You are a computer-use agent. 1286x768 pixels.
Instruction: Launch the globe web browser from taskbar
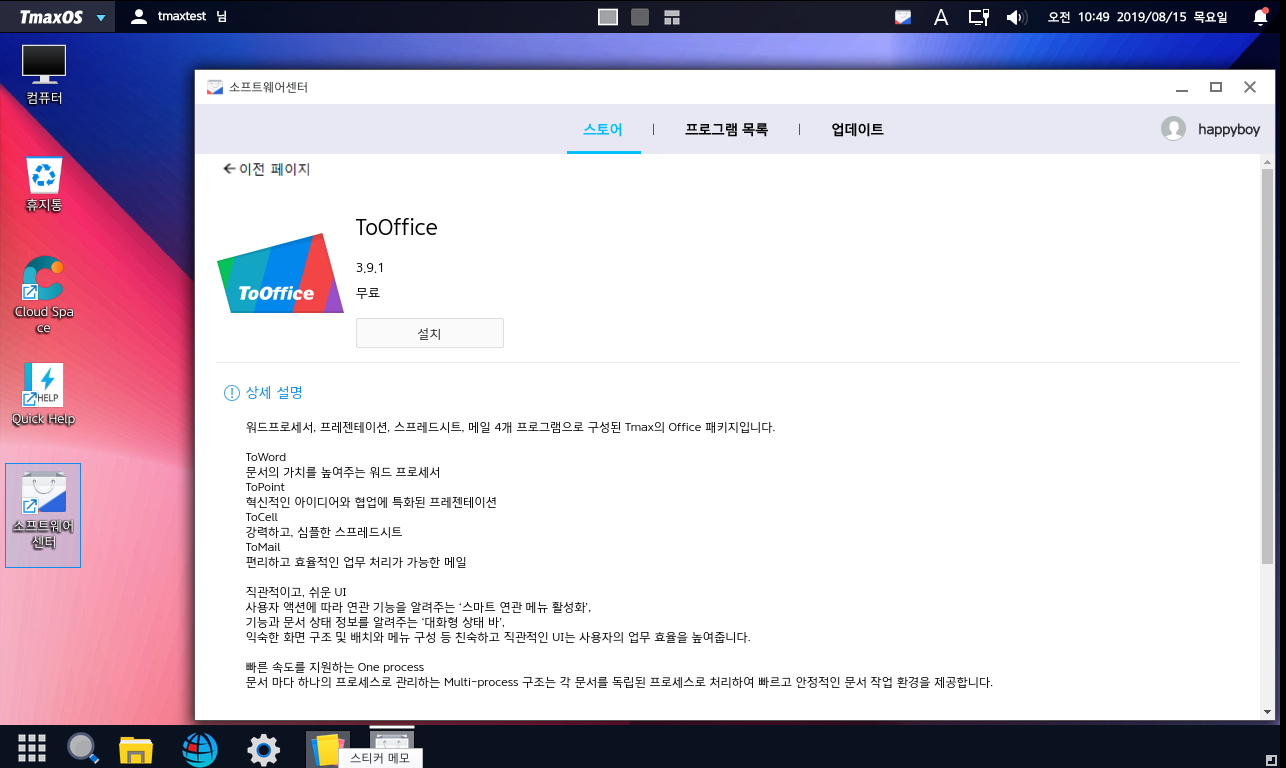point(200,748)
